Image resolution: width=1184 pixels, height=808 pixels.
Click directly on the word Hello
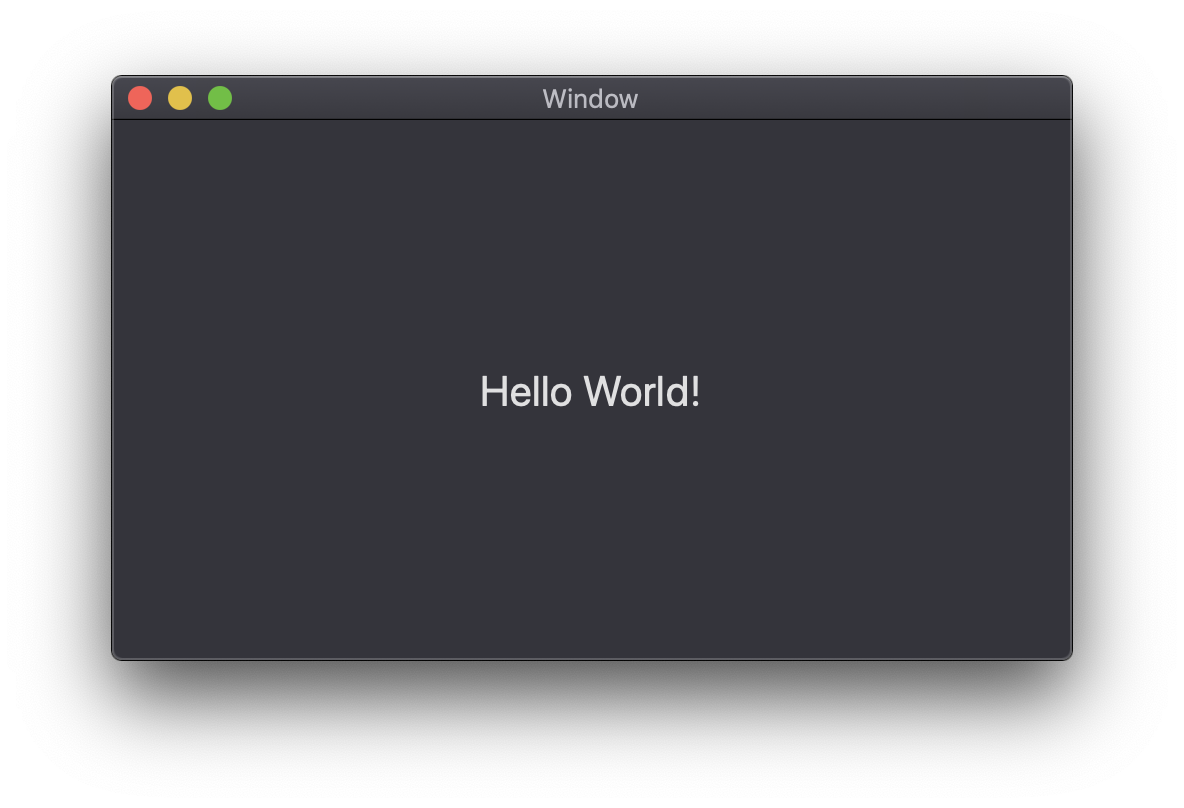point(525,391)
